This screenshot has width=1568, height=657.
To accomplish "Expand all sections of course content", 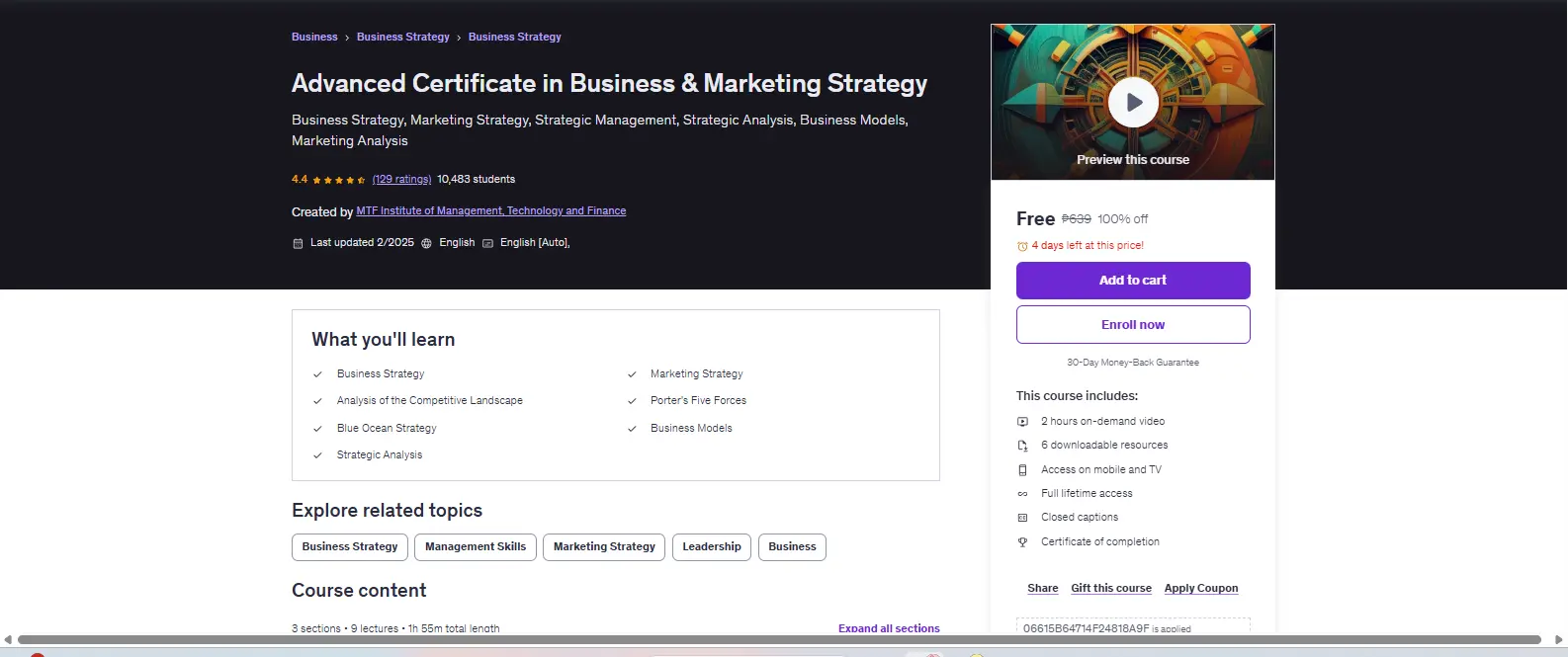I will pyautogui.click(x=889, y=628).
